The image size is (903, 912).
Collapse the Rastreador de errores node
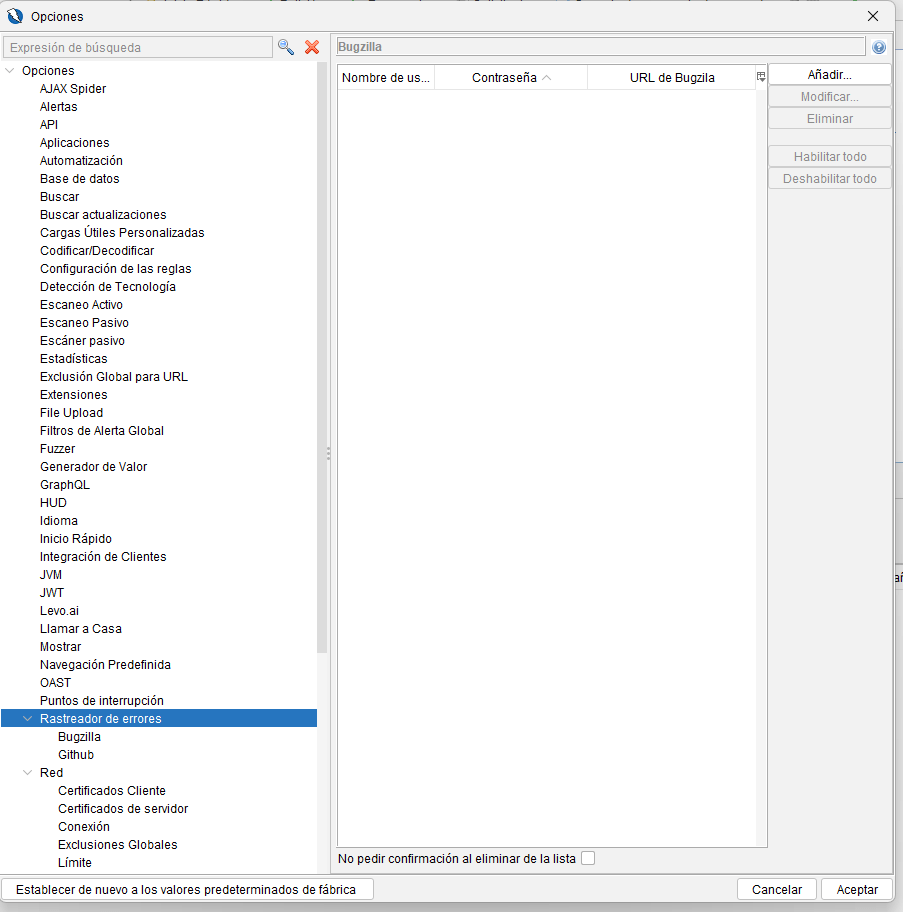pos(28,719)
